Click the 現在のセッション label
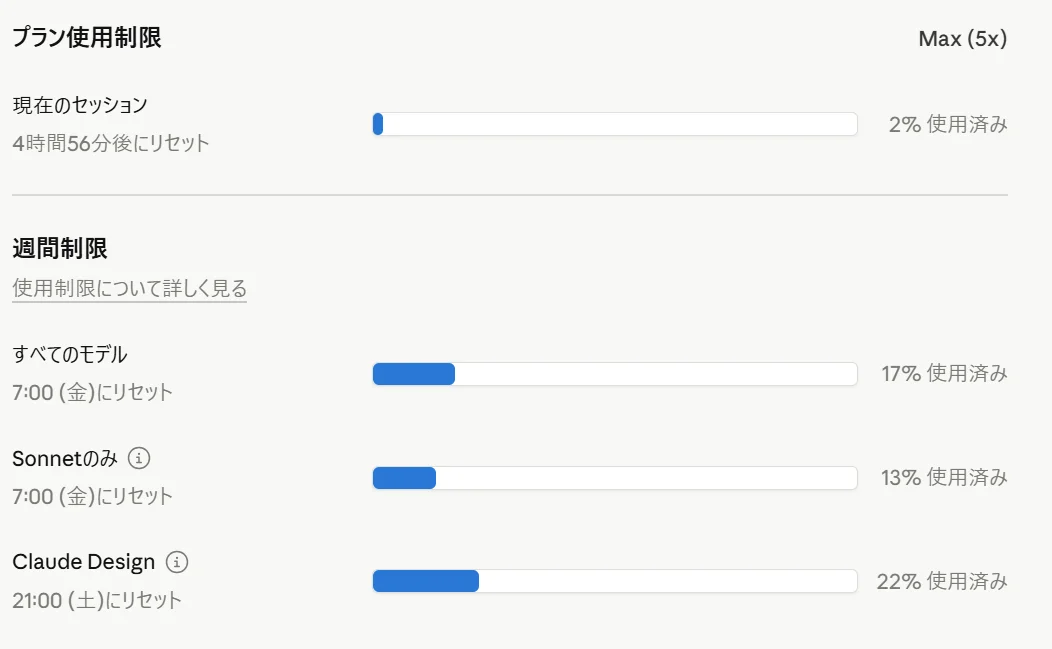The width and height of the screenshot is (1052, 649). [80, 105]
